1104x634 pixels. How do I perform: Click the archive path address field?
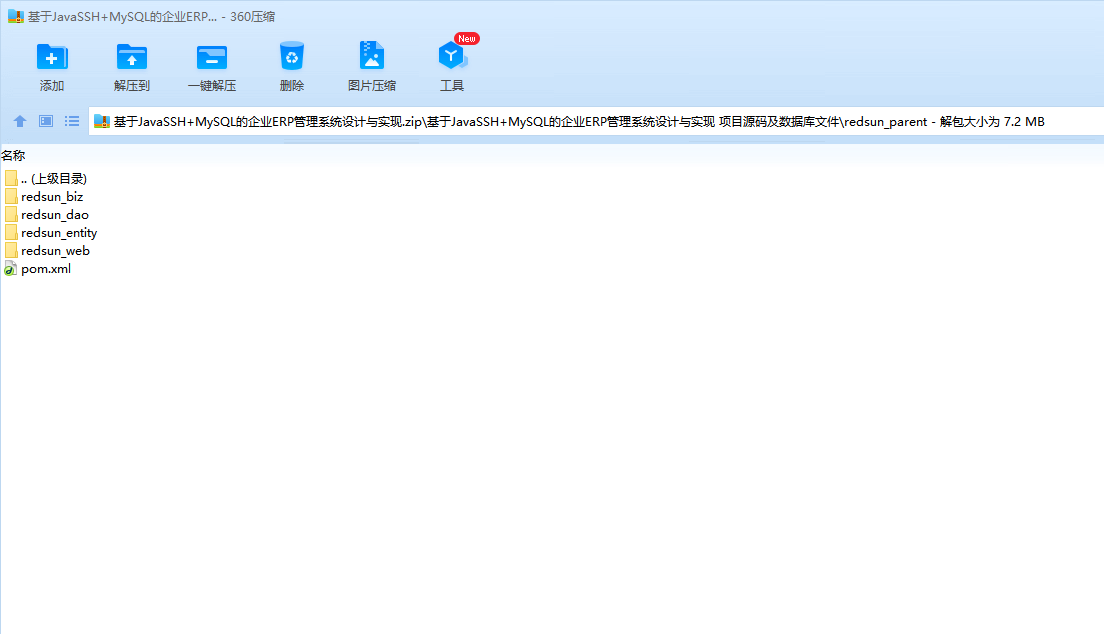596,121
